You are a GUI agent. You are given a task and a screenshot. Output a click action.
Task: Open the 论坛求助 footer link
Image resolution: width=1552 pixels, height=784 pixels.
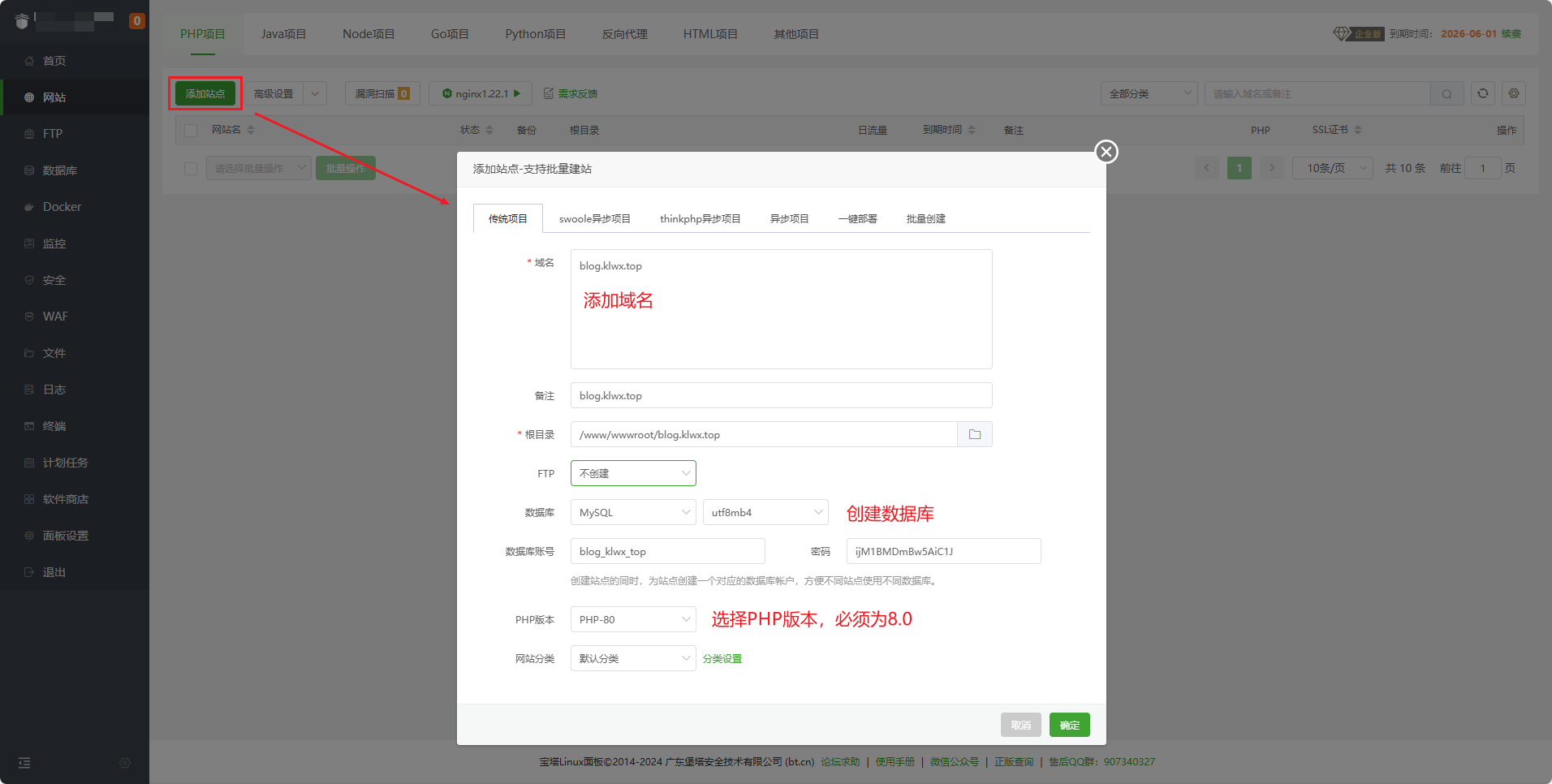(x=840, y=762)
